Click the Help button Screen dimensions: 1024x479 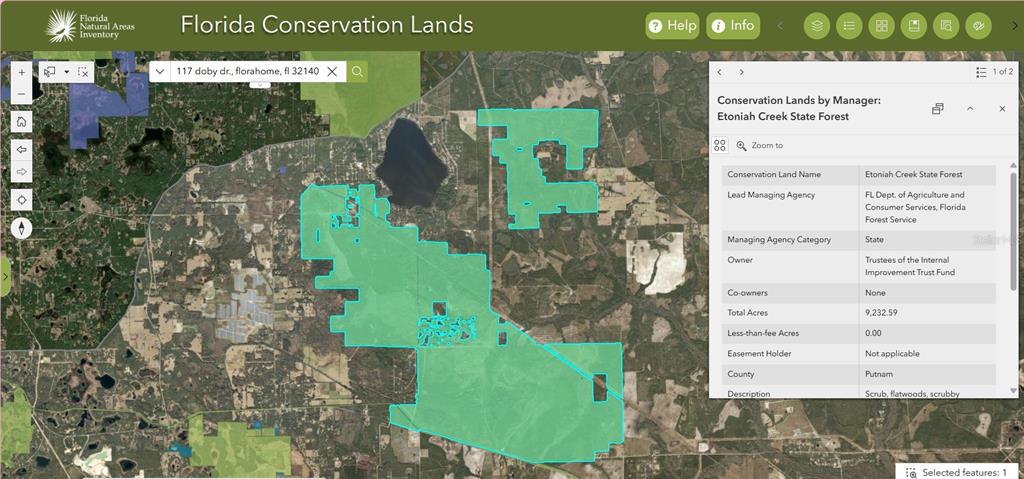click(x=672, y=26)
